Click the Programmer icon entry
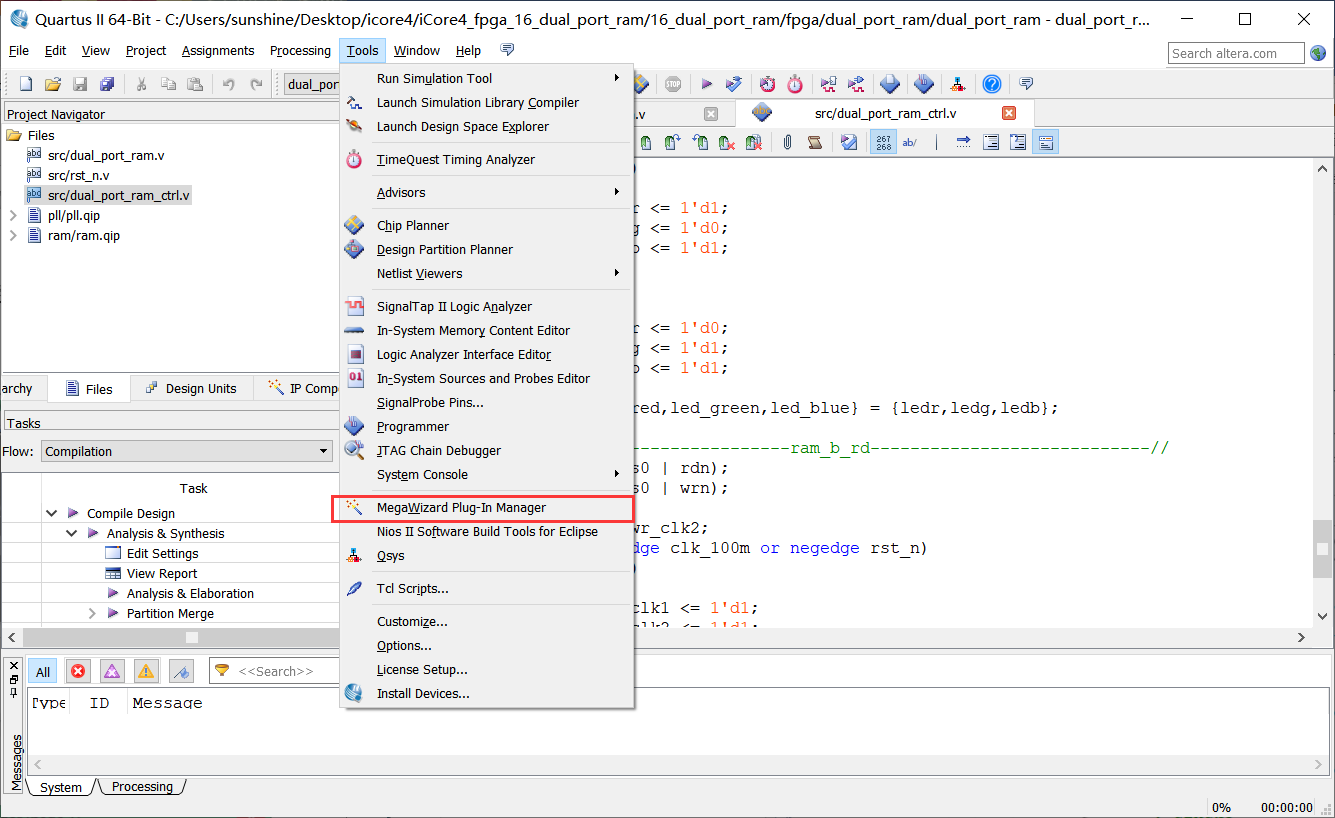 click(412, 427)
